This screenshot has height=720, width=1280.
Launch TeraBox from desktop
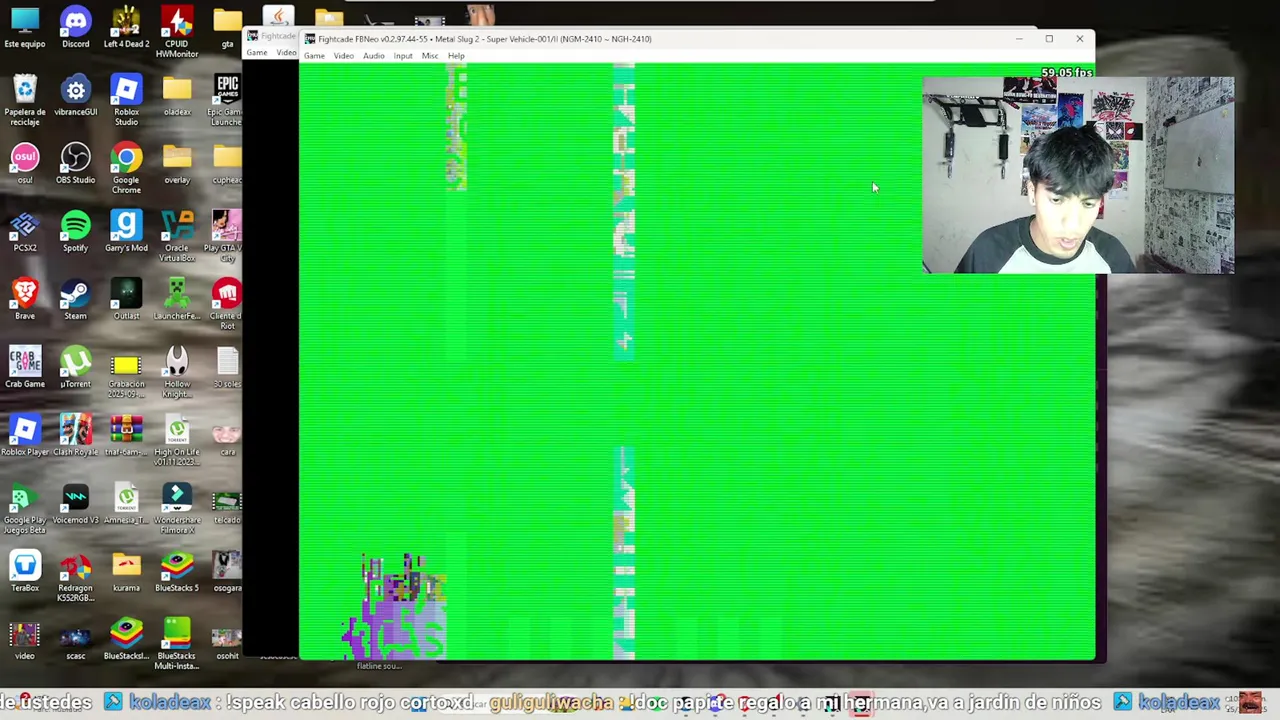point(25,572)
